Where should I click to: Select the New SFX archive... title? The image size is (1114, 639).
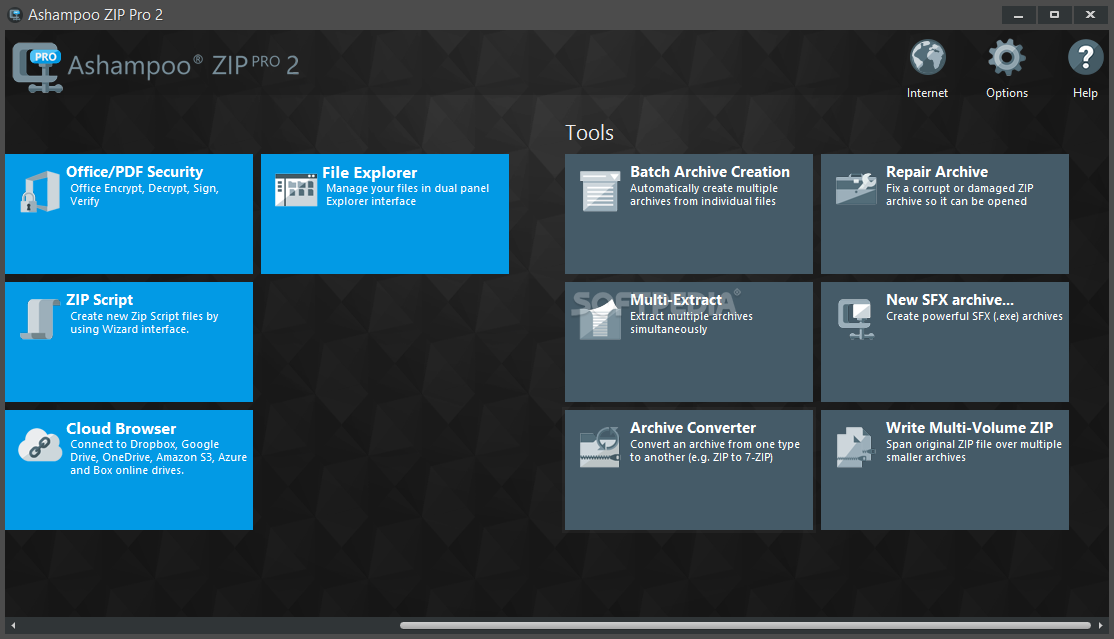[950, 300]
